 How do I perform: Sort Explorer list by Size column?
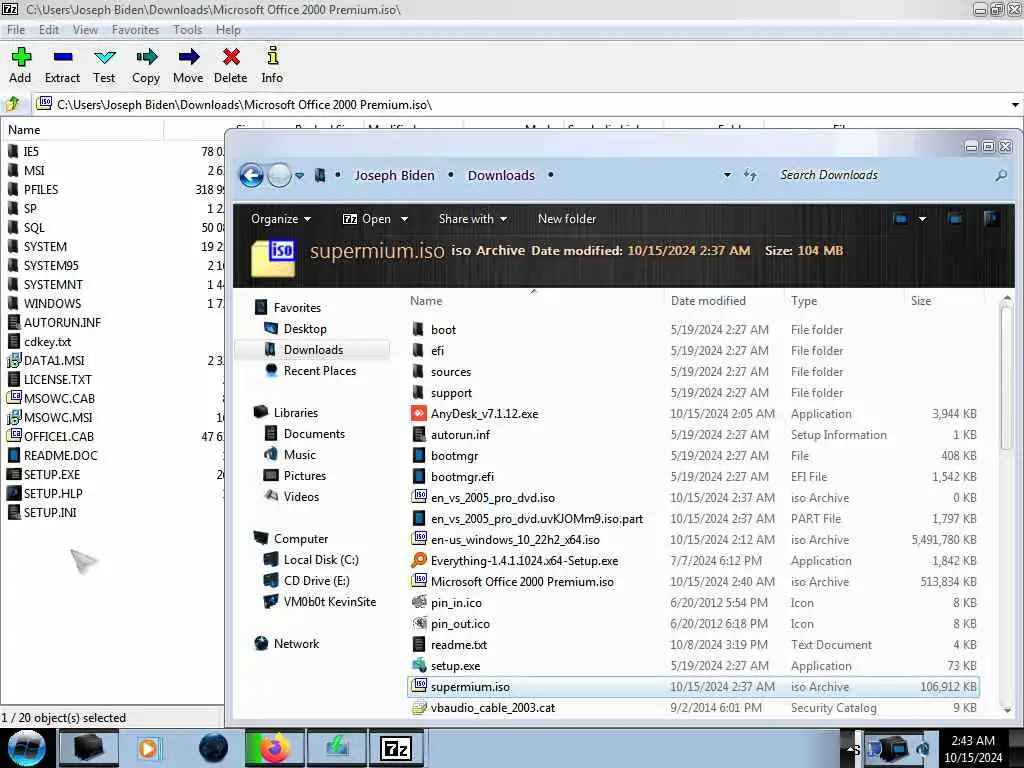pos(921,301)
